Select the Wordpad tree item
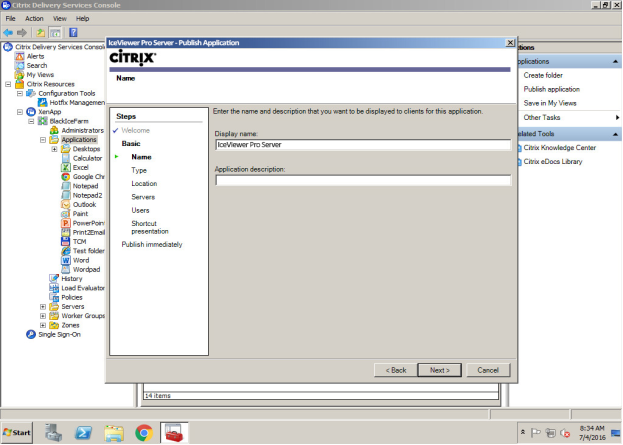 (x=86, y=269)
